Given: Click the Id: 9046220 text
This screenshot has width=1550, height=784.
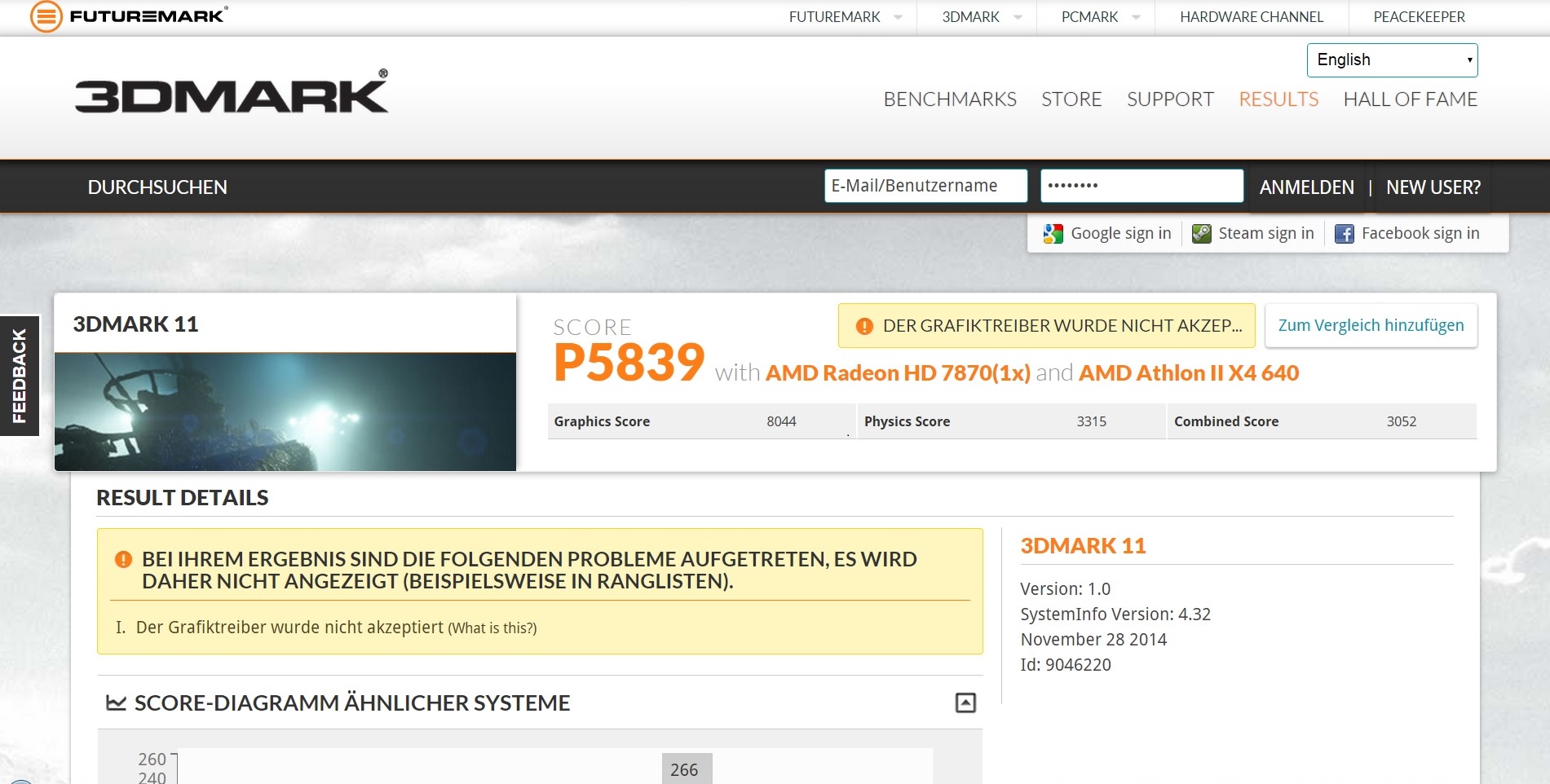Looking at the screenshot, I should 1066,665.
